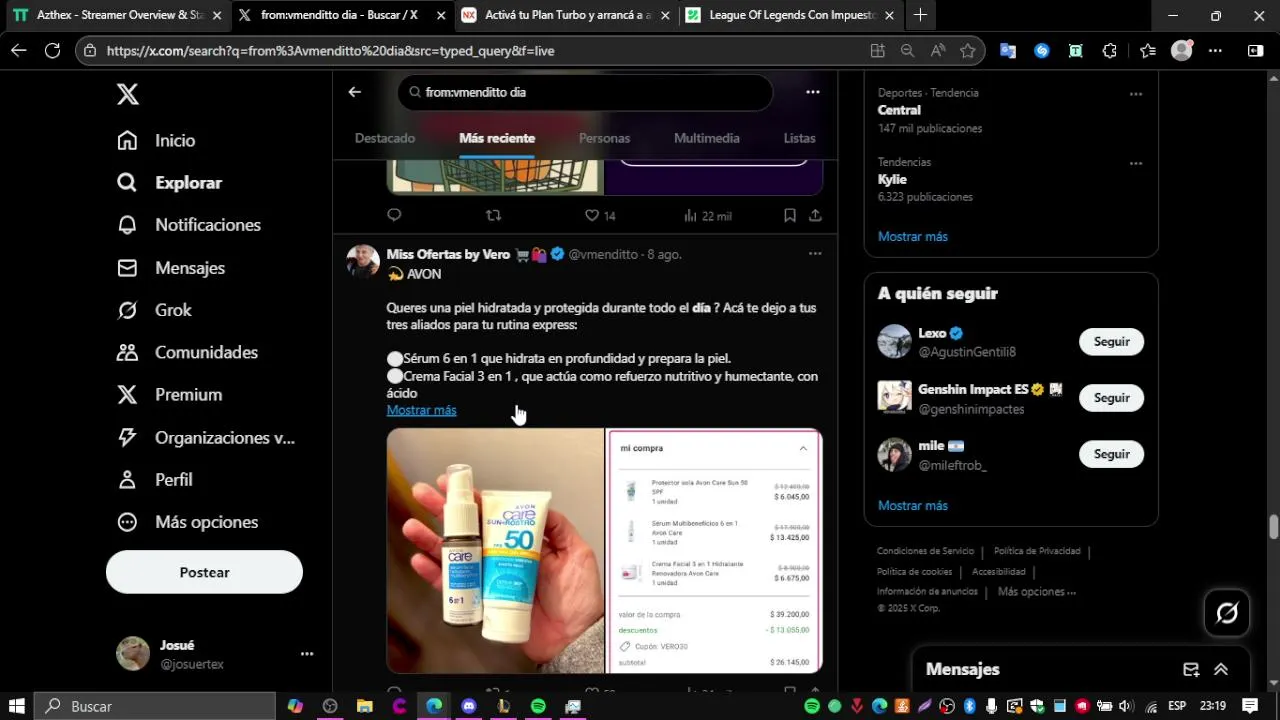Follow Genshin Impact ES
Screen dimensions: 1280x720
click(x=1111, y=397)
